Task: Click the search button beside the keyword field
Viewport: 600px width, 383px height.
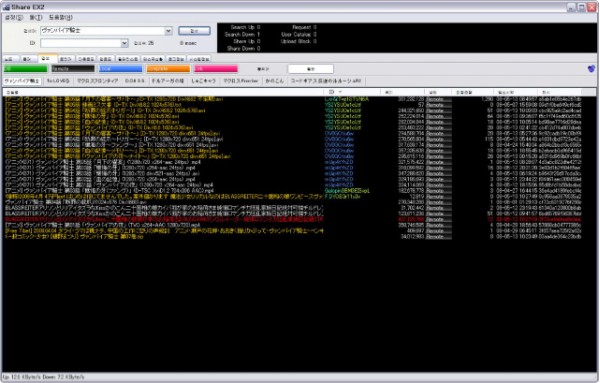Action: [x=194, y=31]
